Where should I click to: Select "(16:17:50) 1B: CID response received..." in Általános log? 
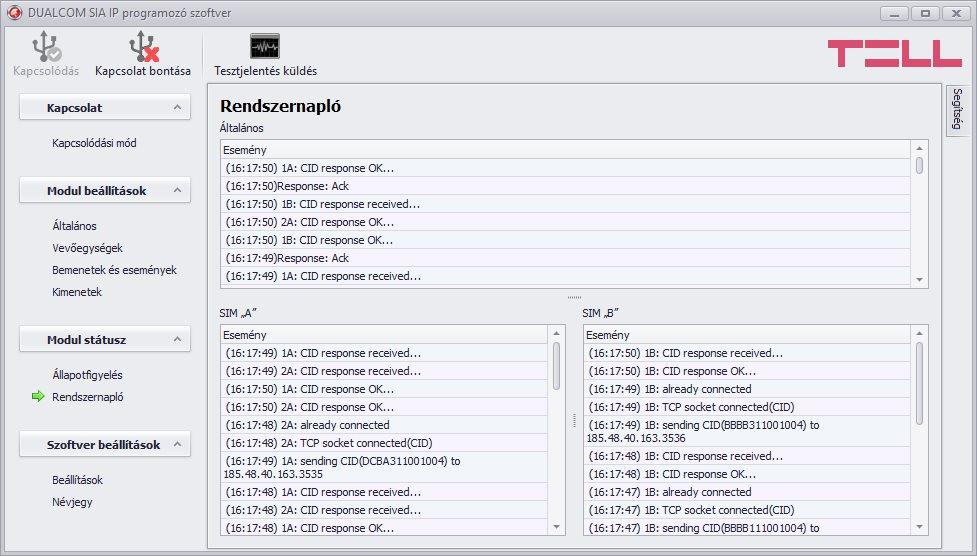click(x=565, y=204)
